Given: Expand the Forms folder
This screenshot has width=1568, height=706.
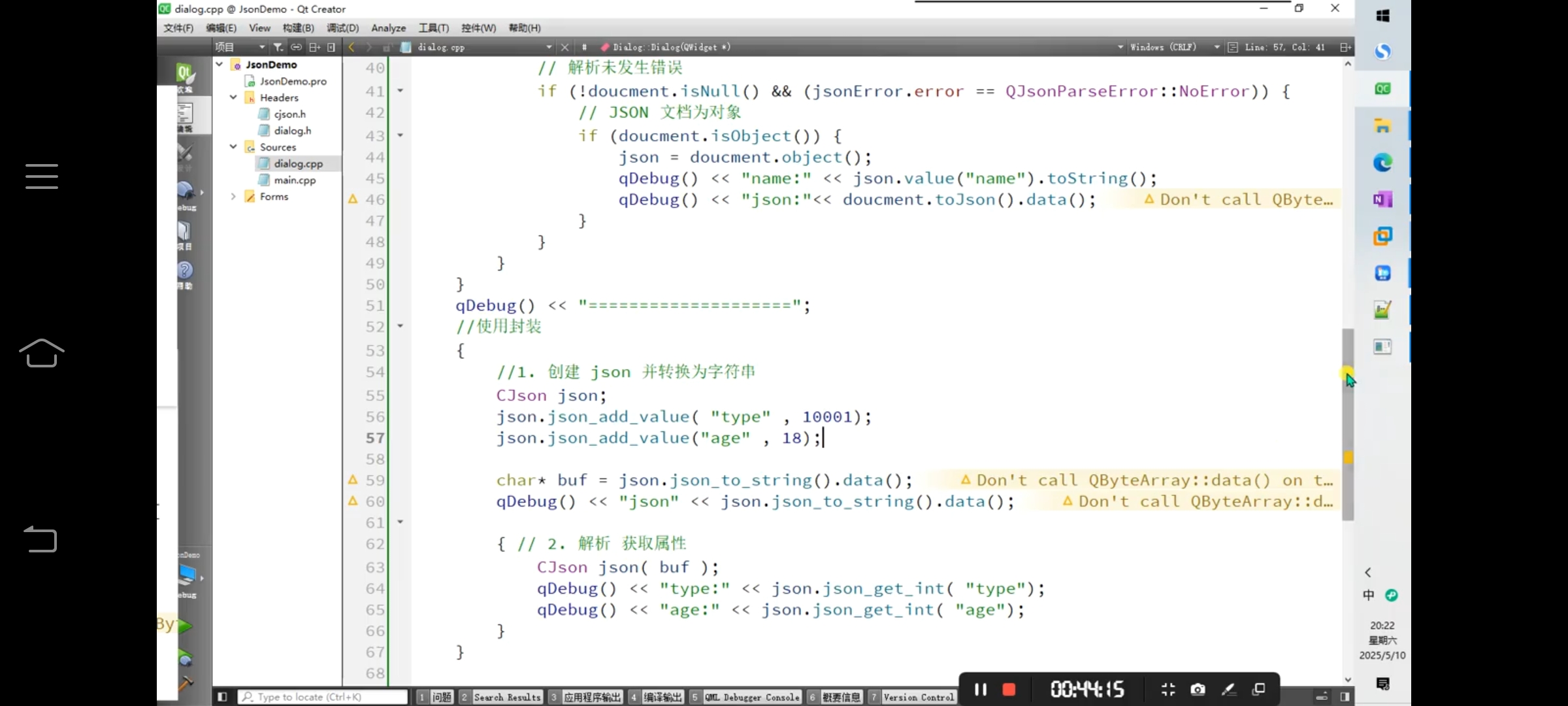Looking at the screenshot, I should point(233,196).
